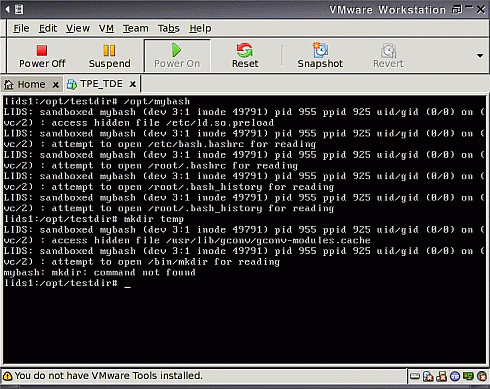Click the green network adapter status icon
490x389 pixels.
468,376
